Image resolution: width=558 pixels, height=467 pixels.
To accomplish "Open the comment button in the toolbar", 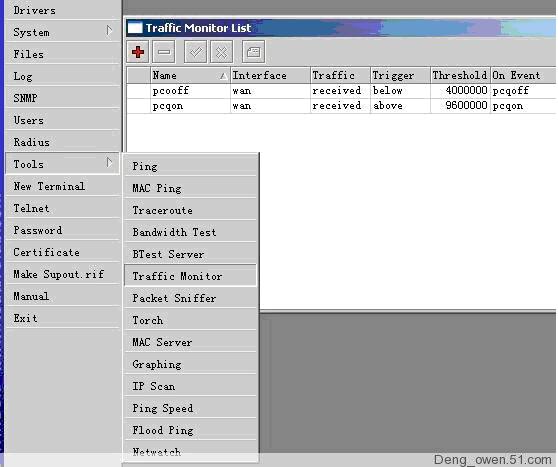I will pyautogui.click(x=253, y=52).
